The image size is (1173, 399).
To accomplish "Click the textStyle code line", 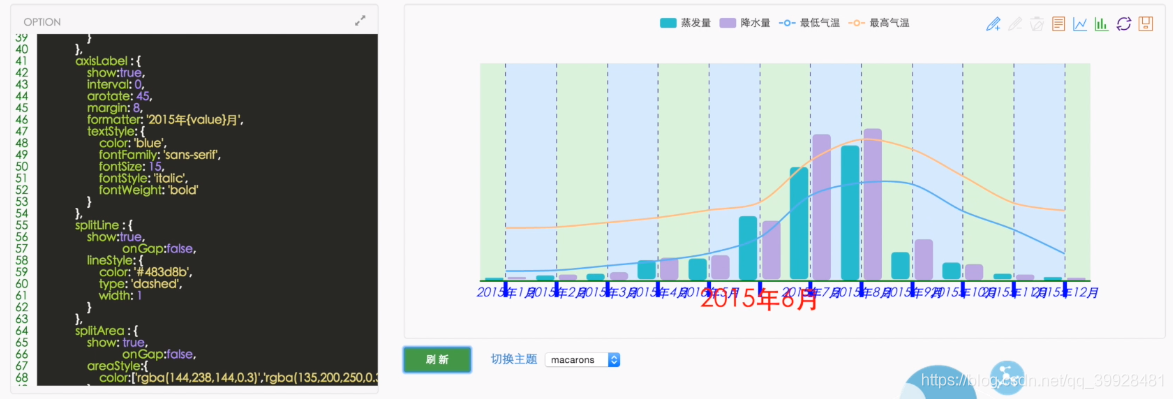I will click(x=115, y=132).
